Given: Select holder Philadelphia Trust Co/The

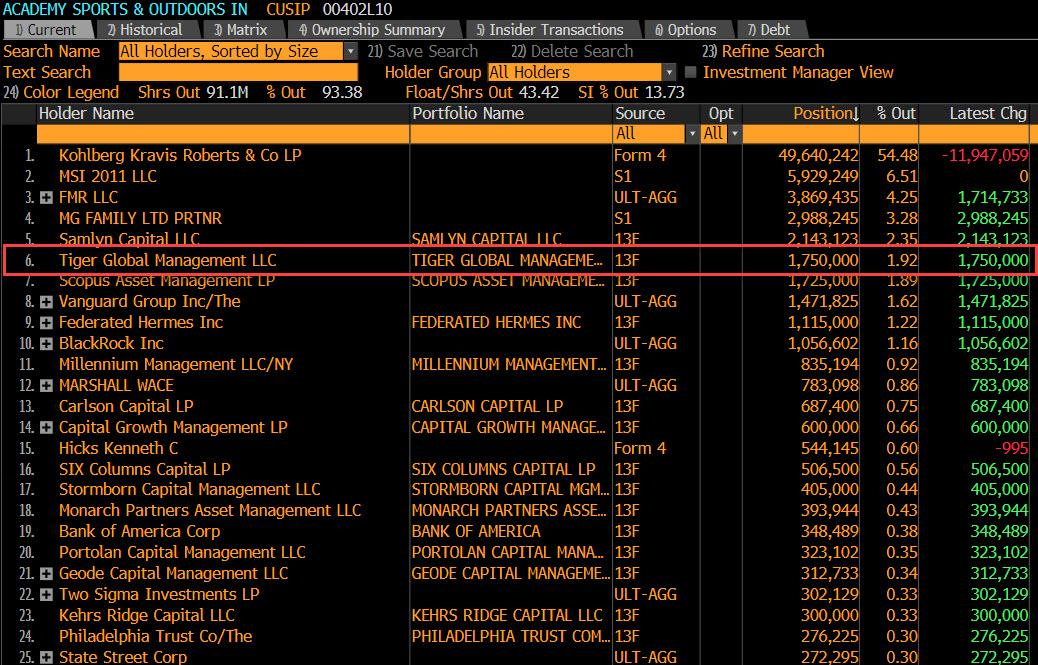Looking at the screenshot, I should pyautogui.click(x=156, y=637).
